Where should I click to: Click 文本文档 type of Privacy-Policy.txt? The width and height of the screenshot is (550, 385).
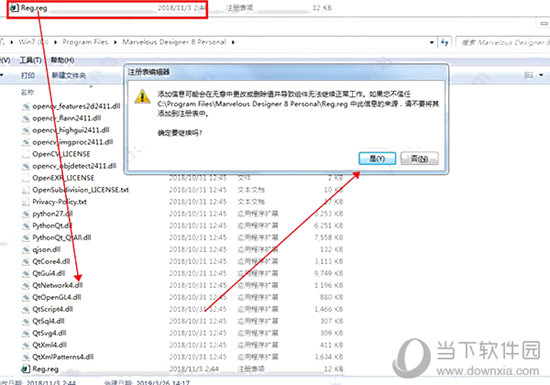(251, 202)
